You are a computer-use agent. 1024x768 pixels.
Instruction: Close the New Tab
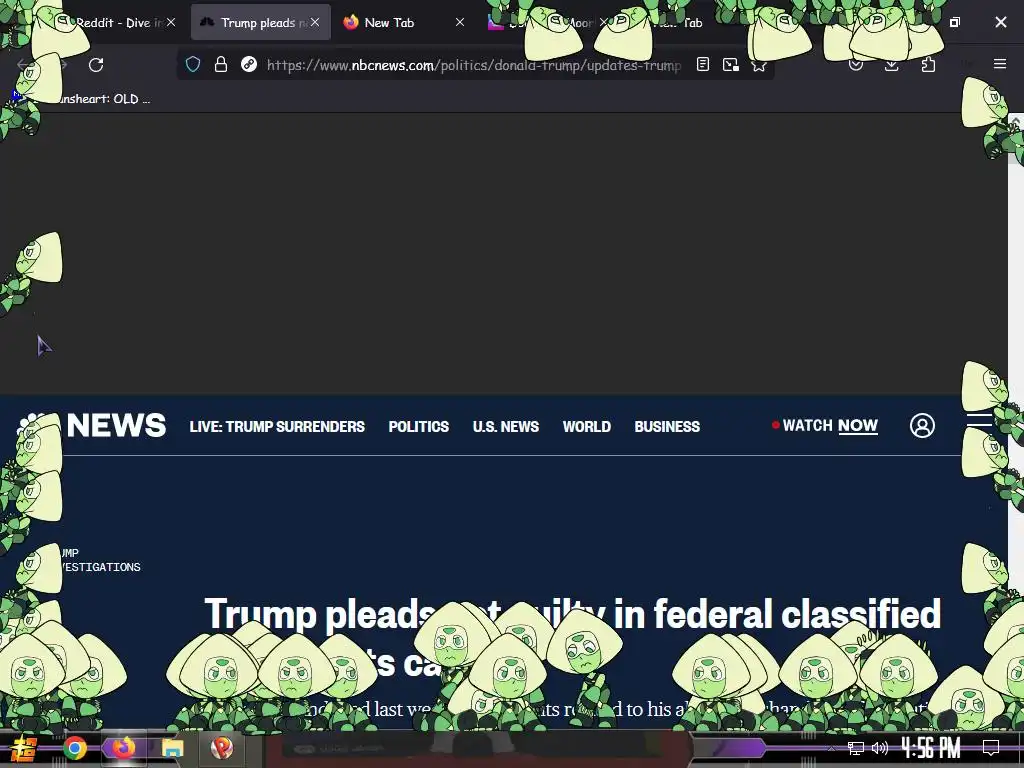pos(460,22)
